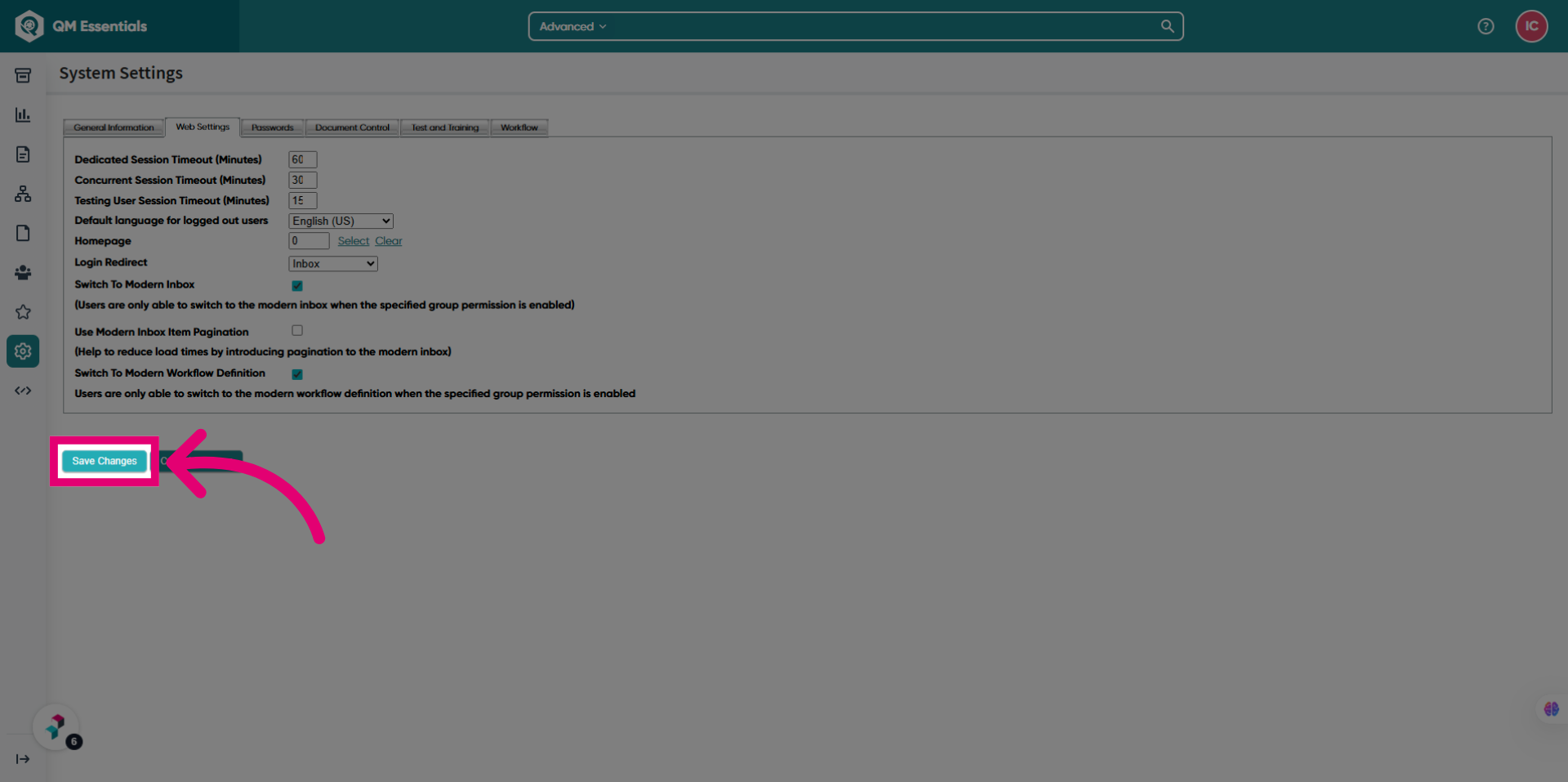Click the QM Essentials logo
The height and width of the screenshot is (782, 1568).
tap(81, 26)
